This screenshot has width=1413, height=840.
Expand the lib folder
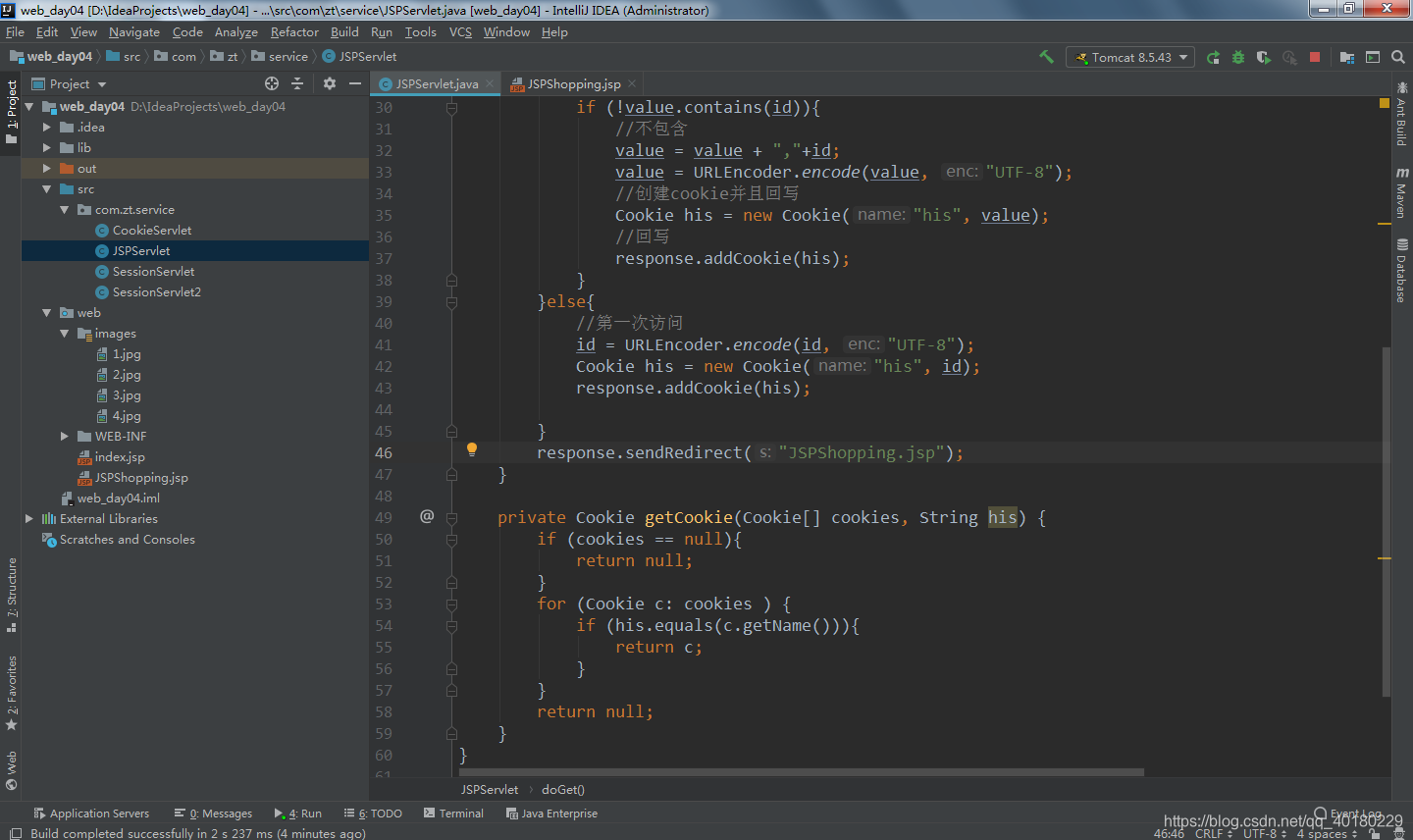point(46,147)
